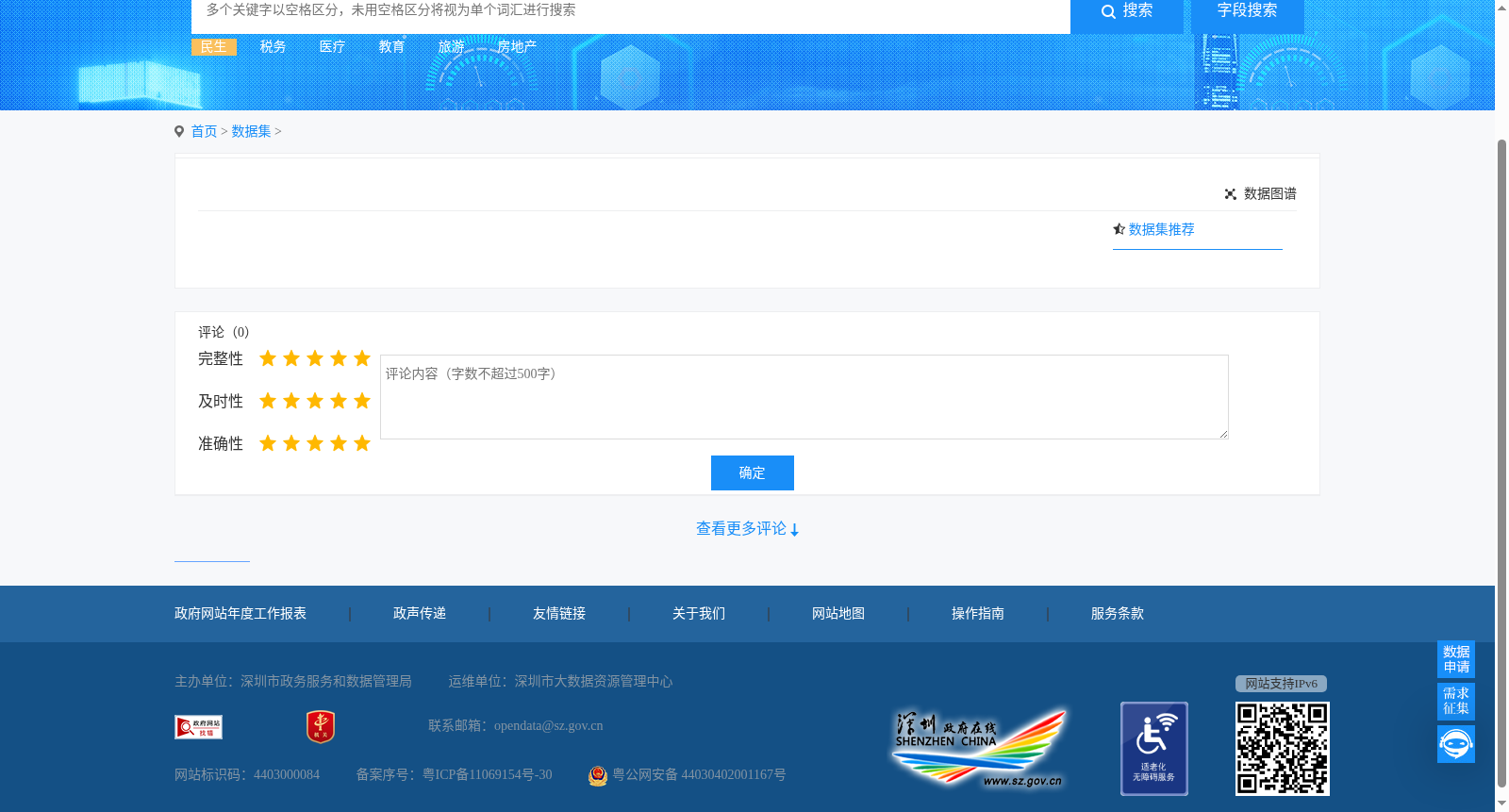Open 服务条款 footer link
The image size is (1509, 812).
coord(1118,614)
